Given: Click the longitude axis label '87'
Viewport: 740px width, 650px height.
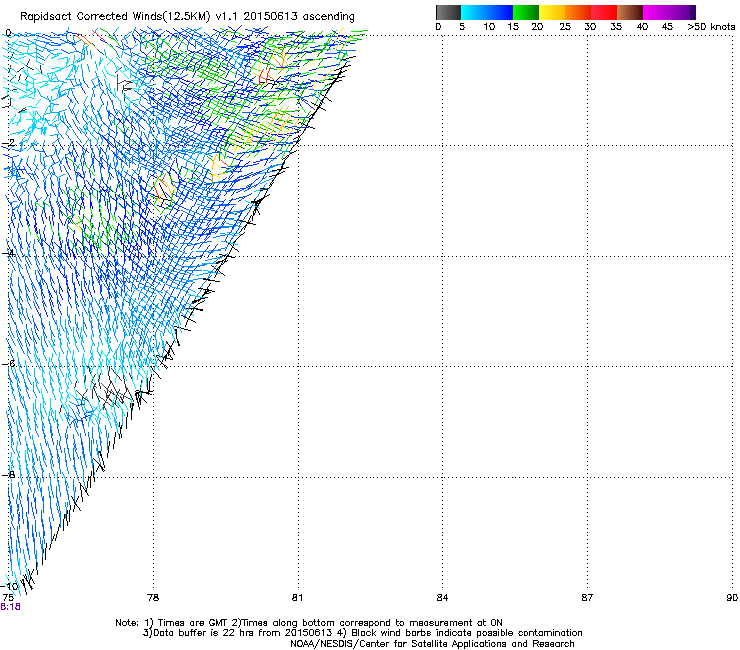Looking at the screenshot, I should click(x=587, y=598).
